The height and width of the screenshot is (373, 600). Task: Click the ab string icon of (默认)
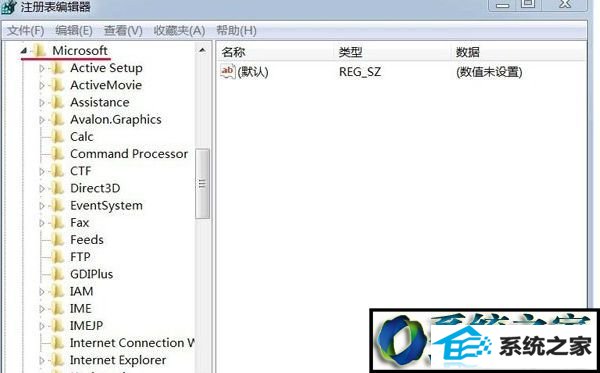click(x=228, y=72)
